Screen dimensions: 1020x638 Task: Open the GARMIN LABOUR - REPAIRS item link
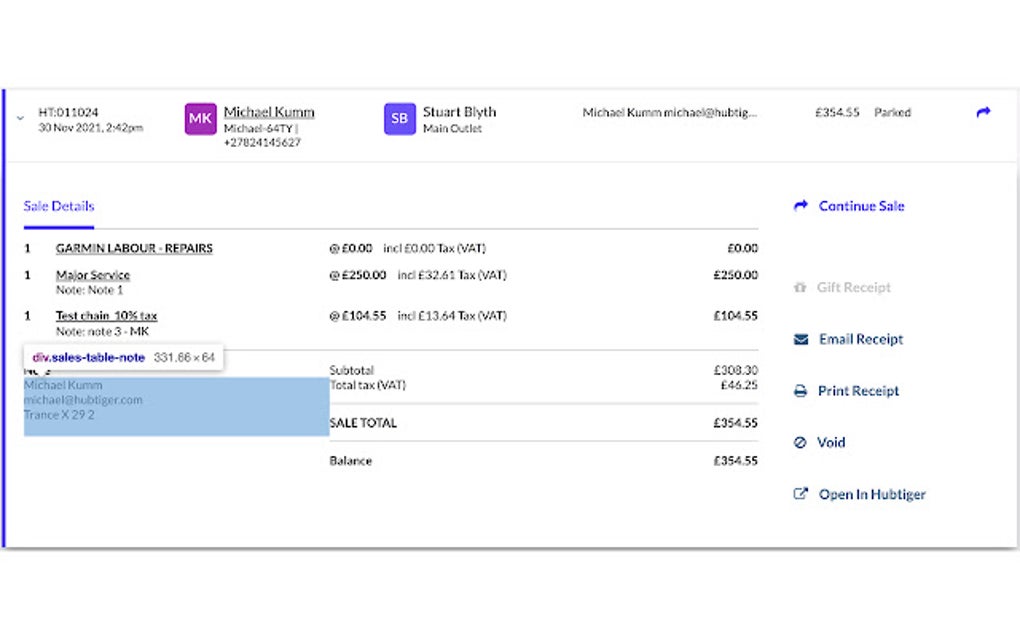(x=134, y=248)
